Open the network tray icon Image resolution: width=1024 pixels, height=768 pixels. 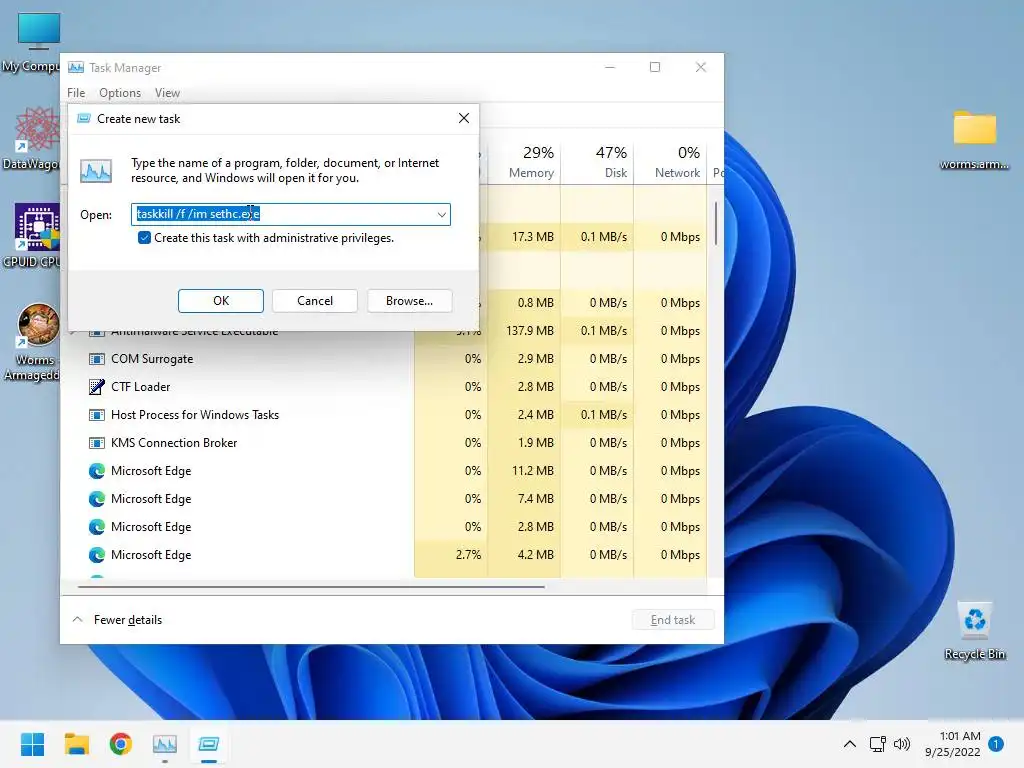(878, 744)
